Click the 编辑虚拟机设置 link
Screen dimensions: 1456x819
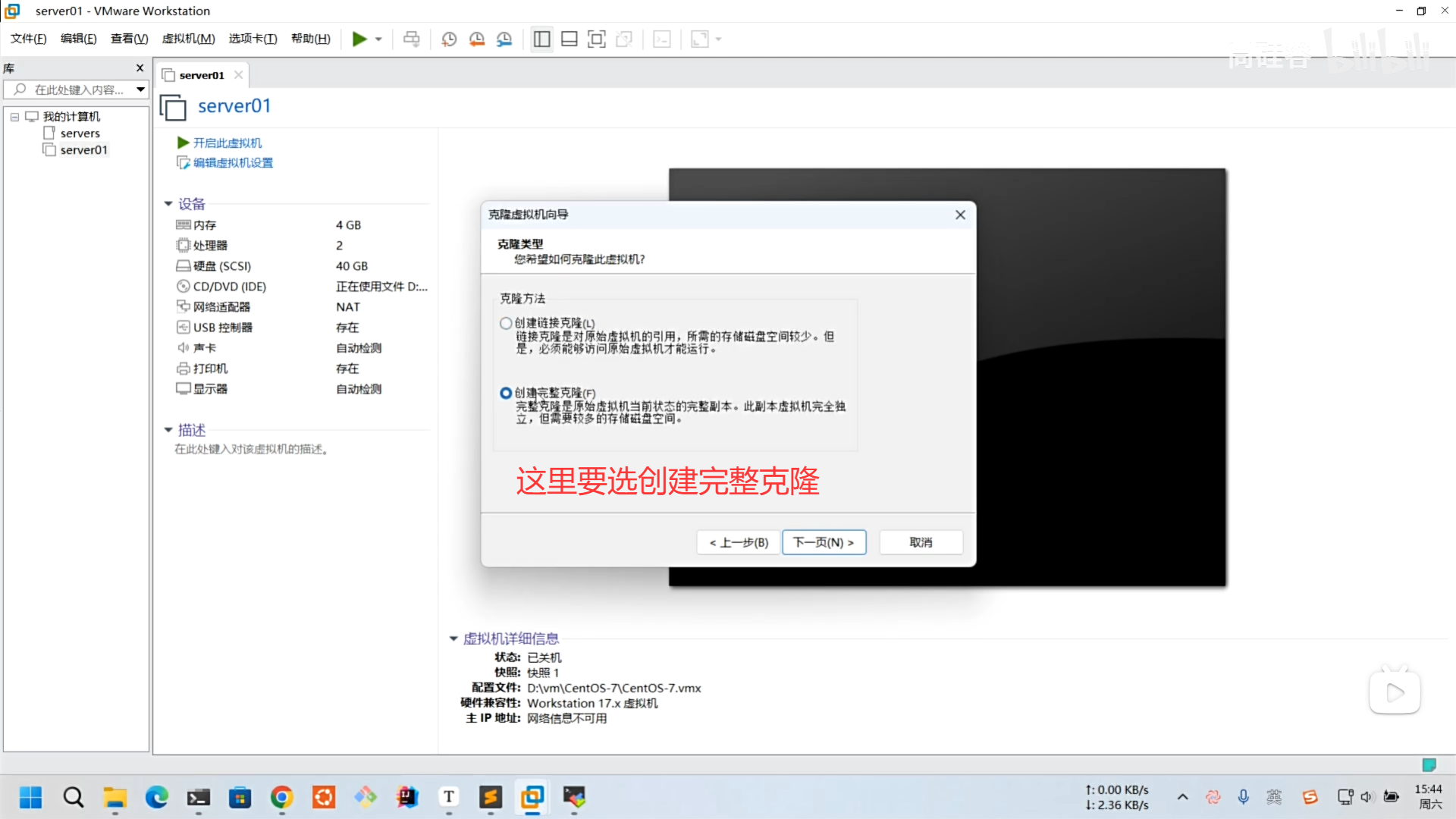coord(232,162)
